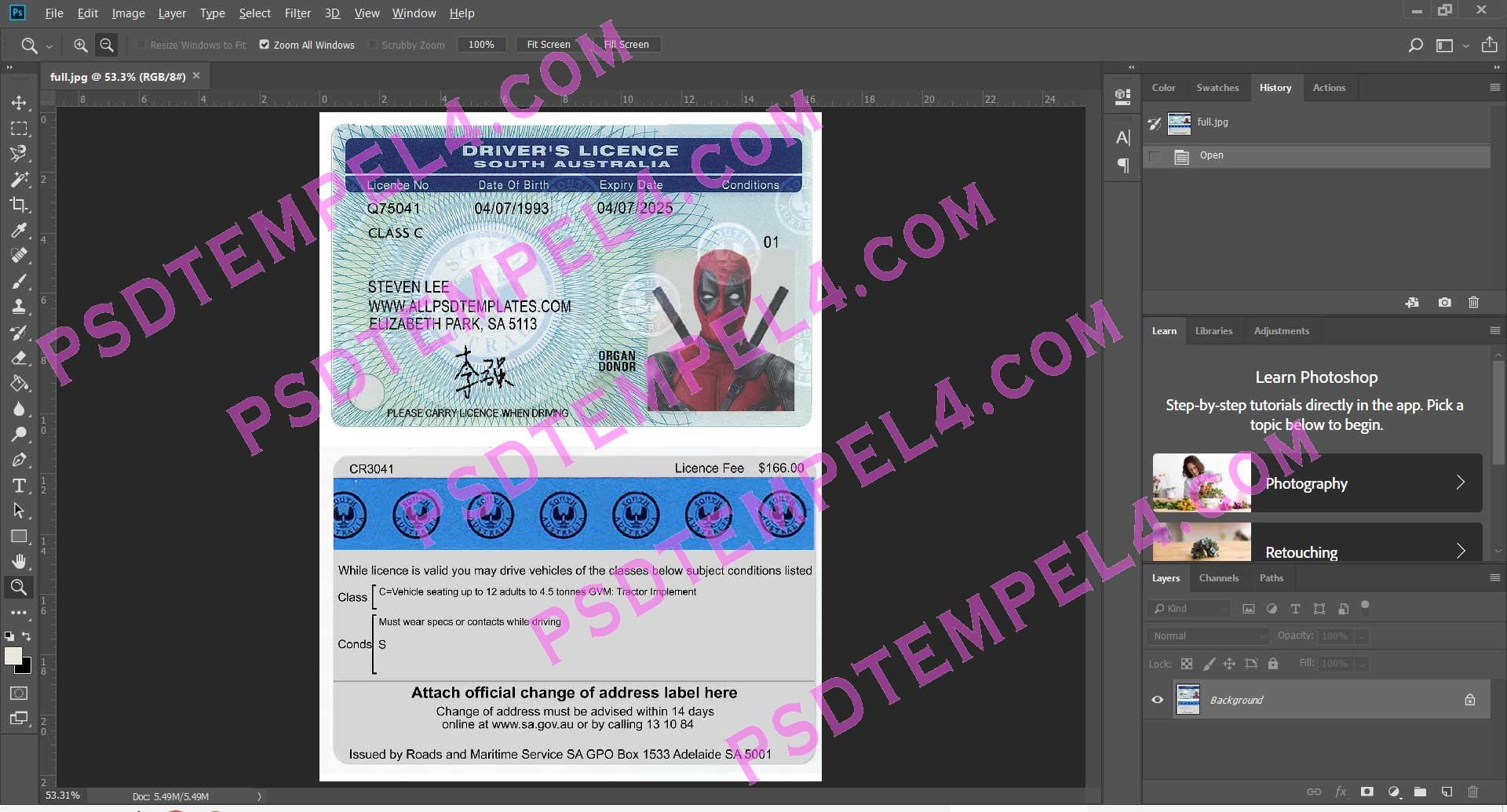Screen dimensions: 1507x812
Task: Pick the Crop tool
Action: 19,205
